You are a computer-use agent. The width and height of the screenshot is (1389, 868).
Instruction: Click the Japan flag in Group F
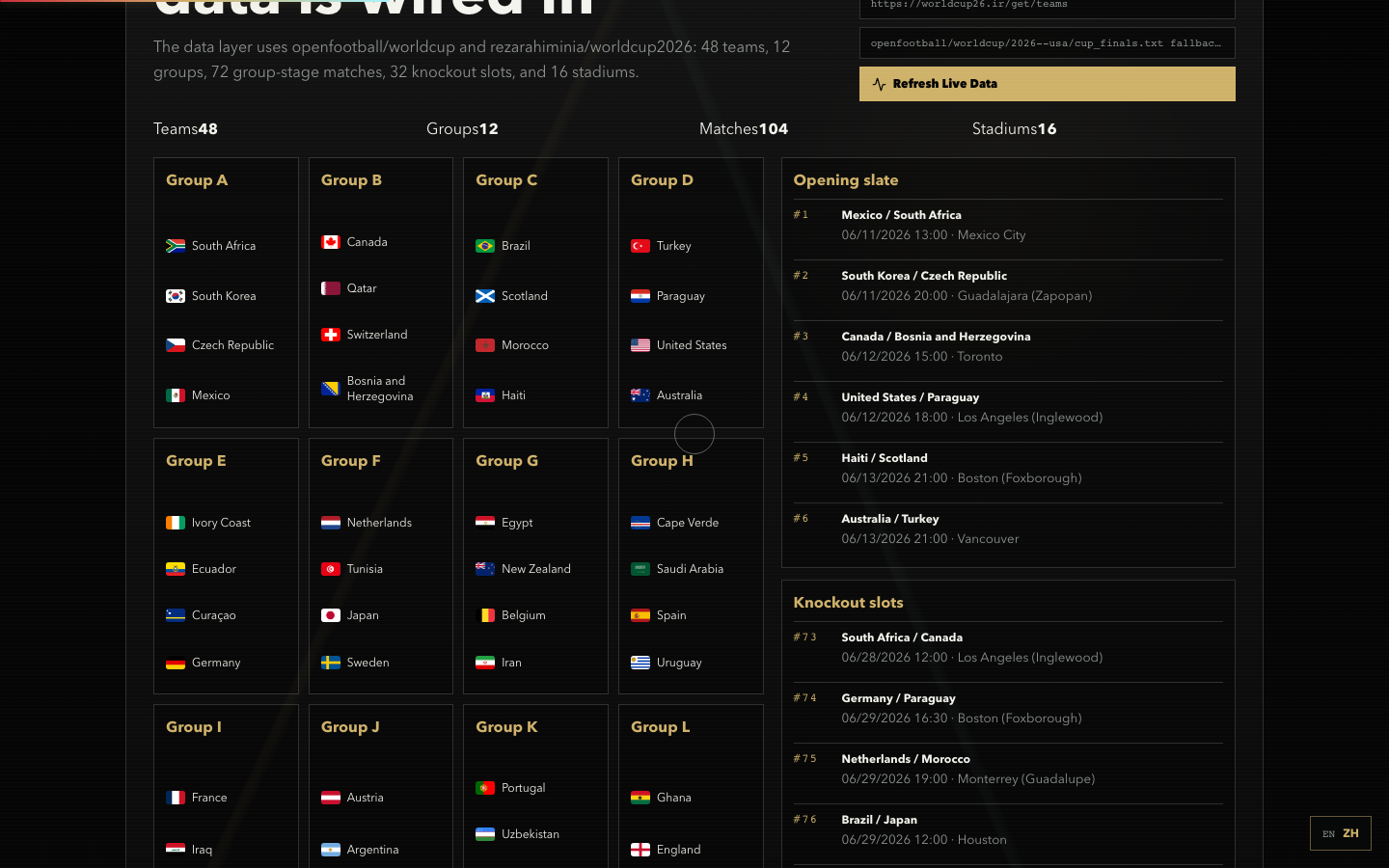pos(331,615)
